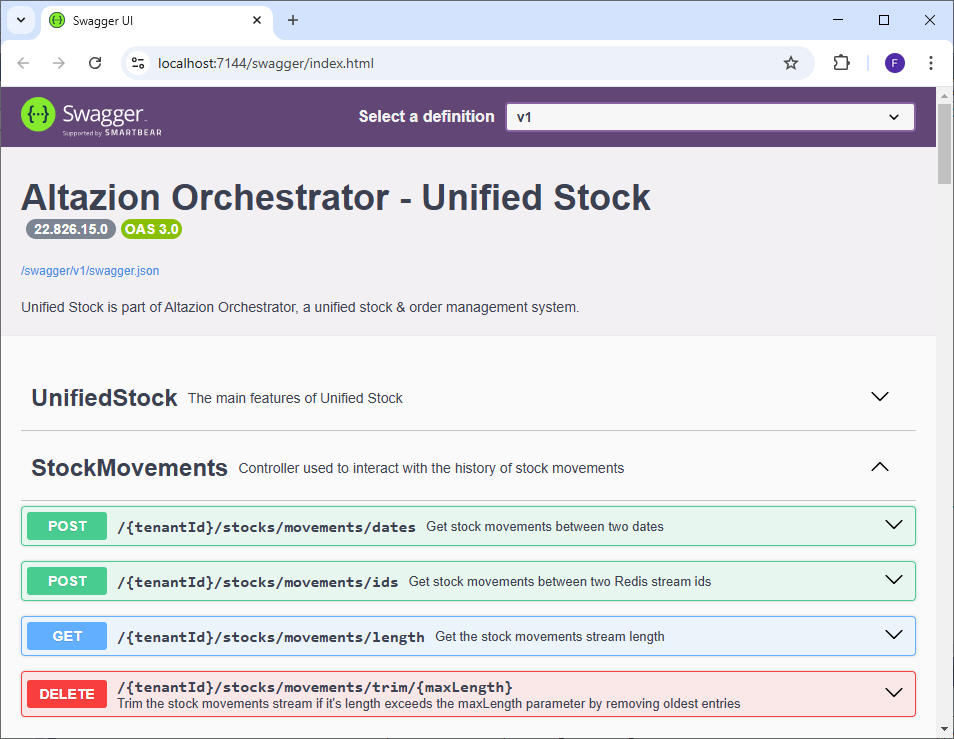Expand the movements/trim endpoint chevron
The height and width of the screenshot is (739, 954).
tap(893, 693)
